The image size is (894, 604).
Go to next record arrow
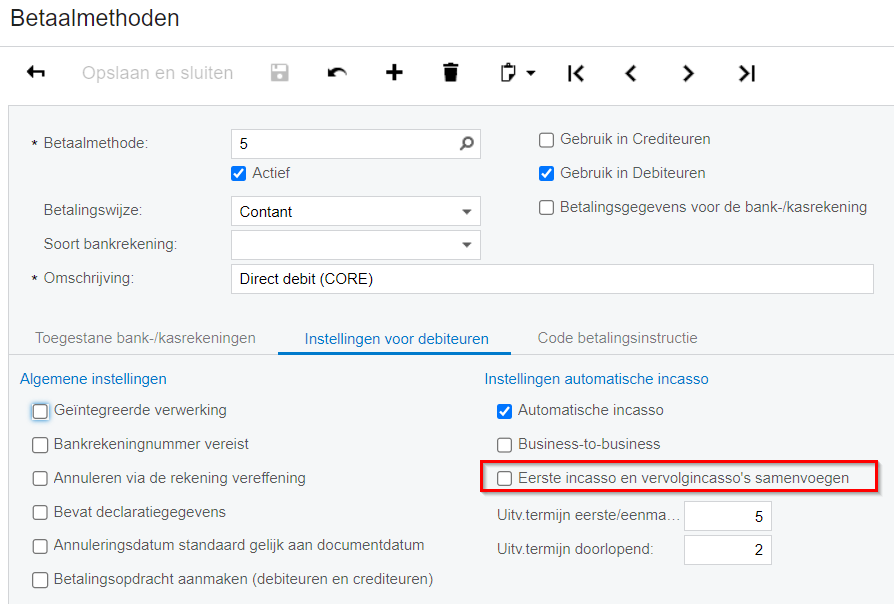coord(688,73)
